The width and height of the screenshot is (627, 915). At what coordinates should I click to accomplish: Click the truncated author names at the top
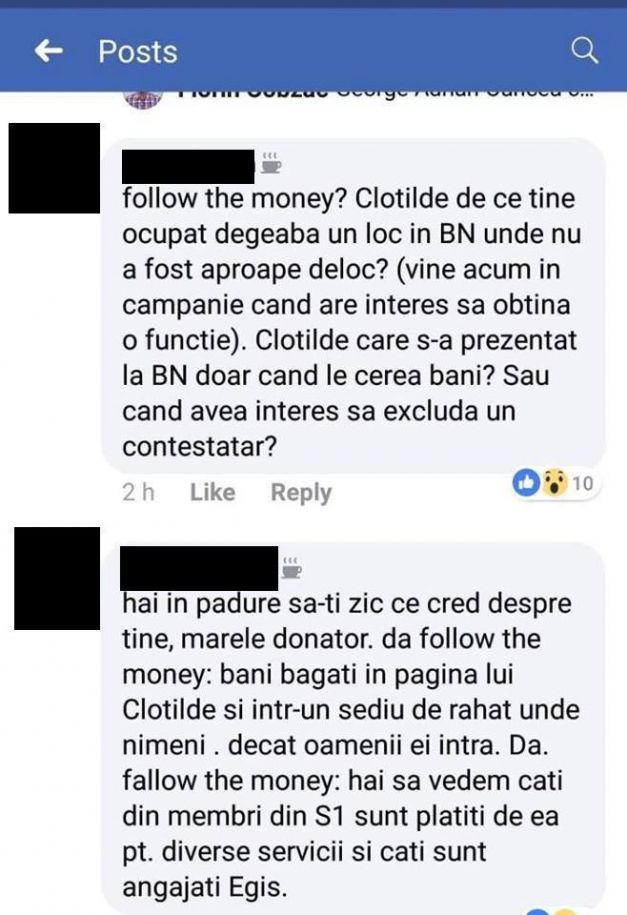point(385,95)
